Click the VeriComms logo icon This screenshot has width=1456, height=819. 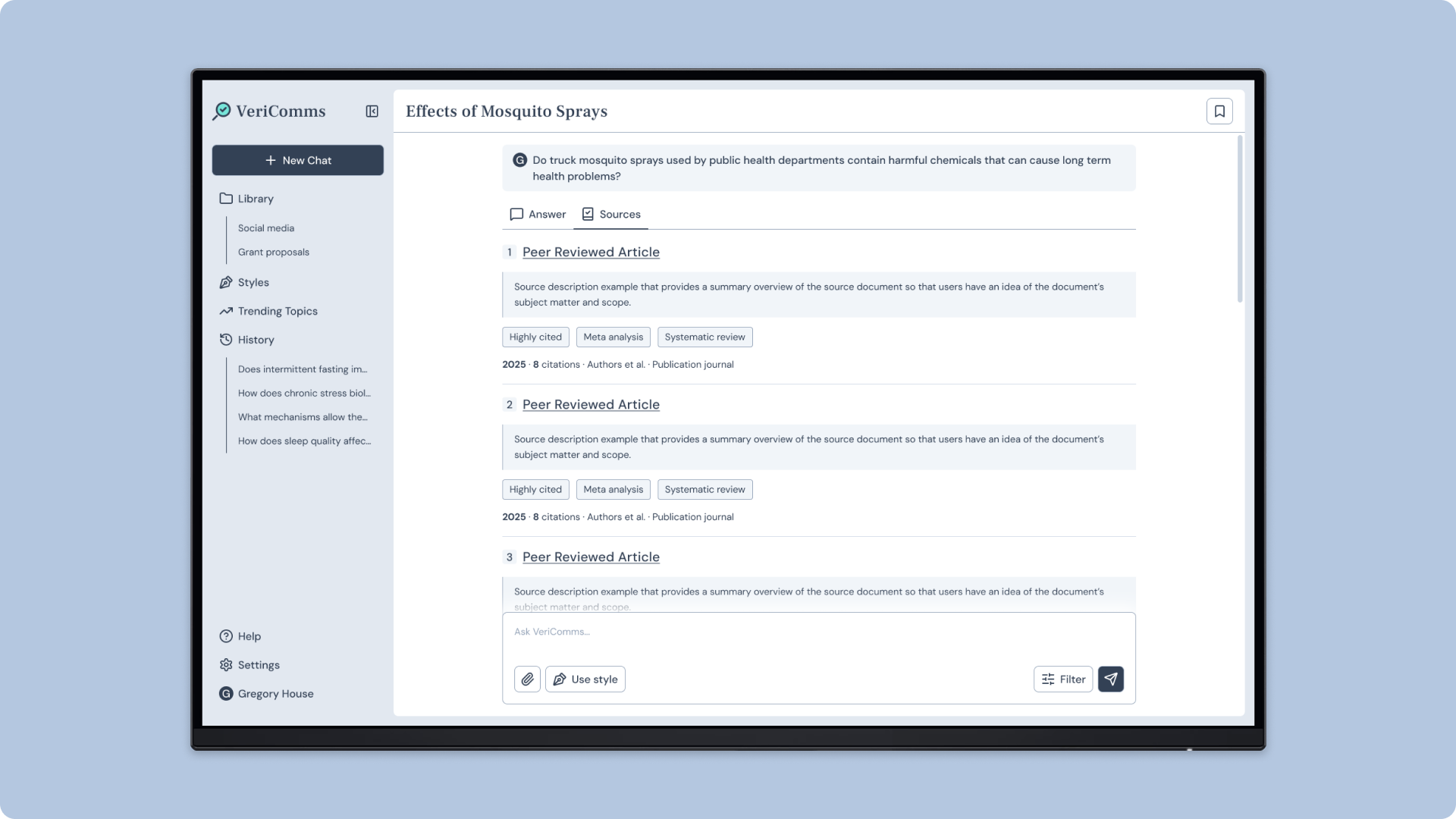tap(222, 111)
